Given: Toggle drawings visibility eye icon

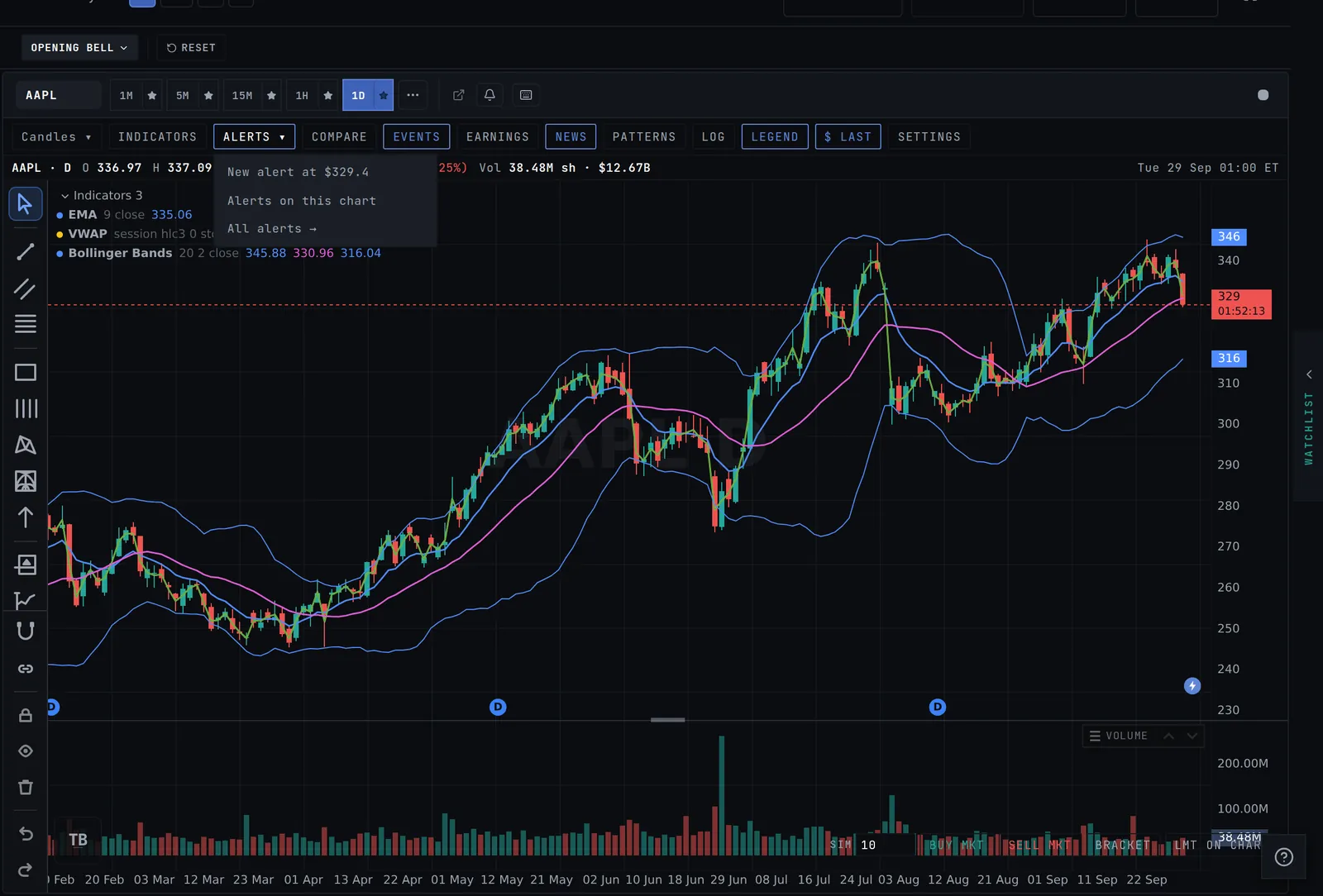Looking at the screenshot, I should [25, 751].
